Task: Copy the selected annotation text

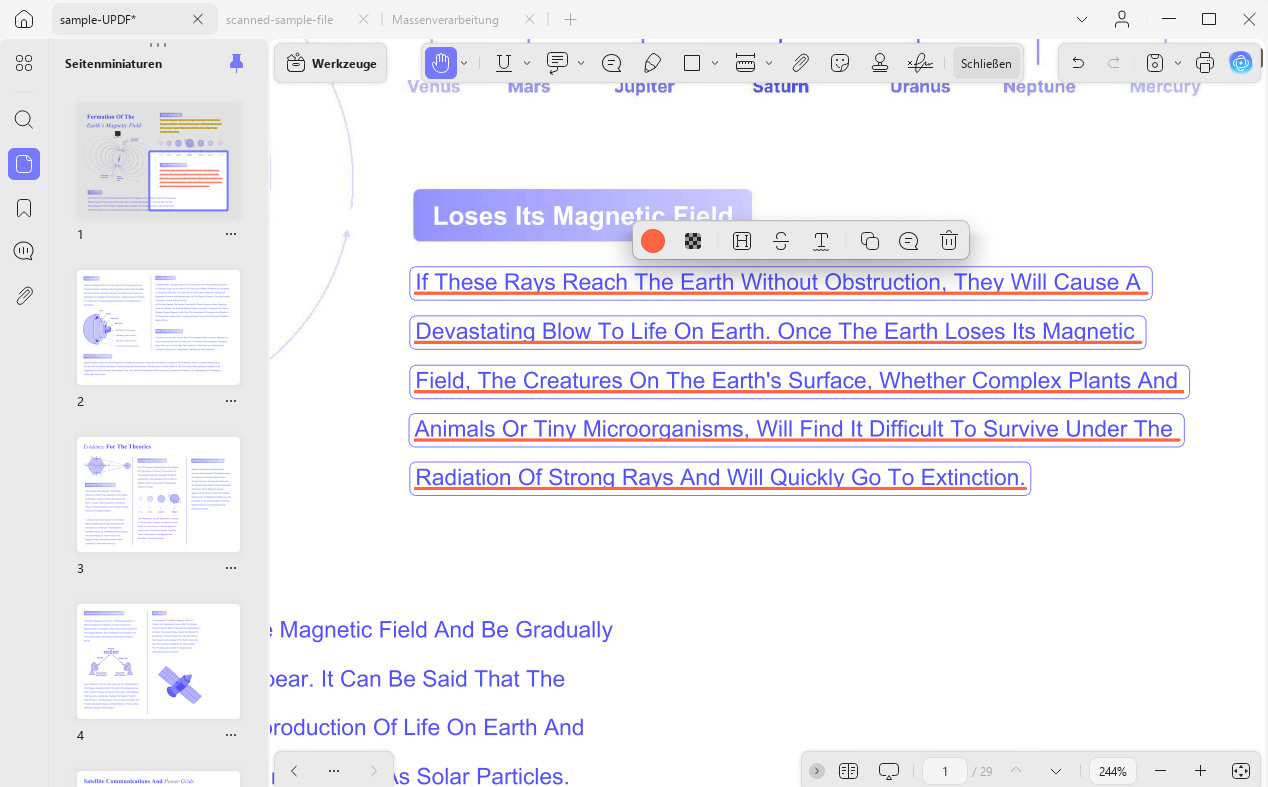Action: click(x=870, y=241)
